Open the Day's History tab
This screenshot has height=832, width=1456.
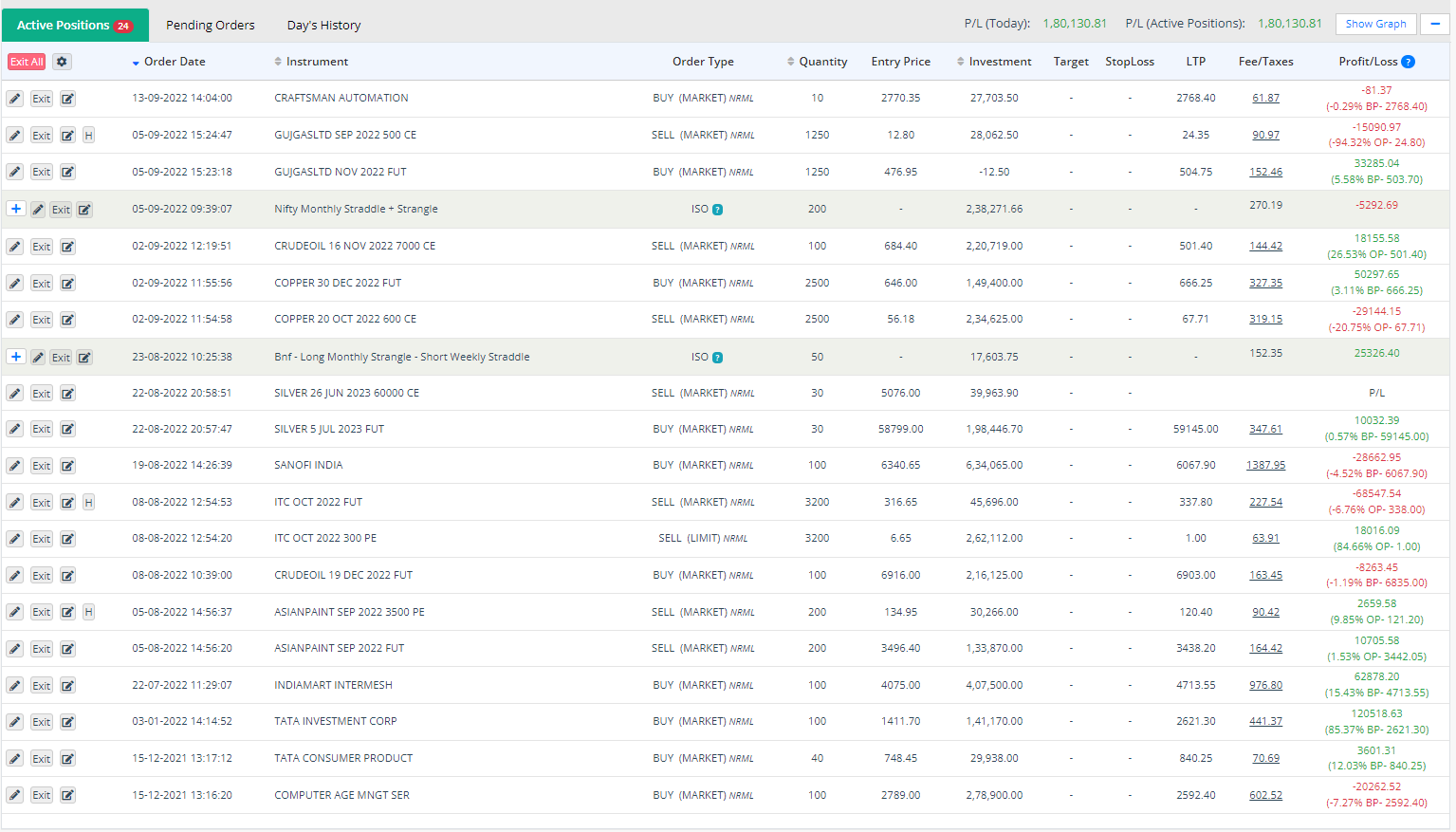point(324,26)
